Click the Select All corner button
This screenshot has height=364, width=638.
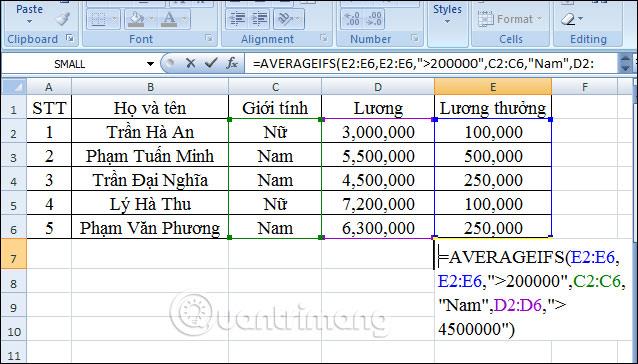[x=14, y=87]
